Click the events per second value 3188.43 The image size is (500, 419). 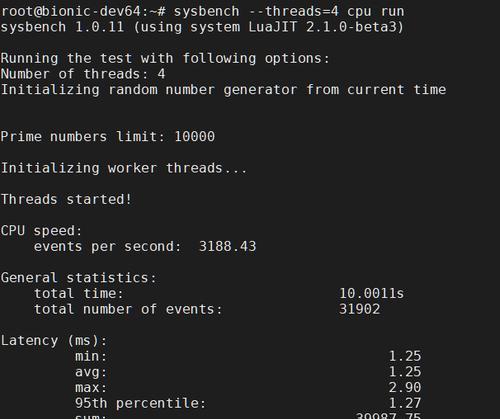(x=227, y=247)
